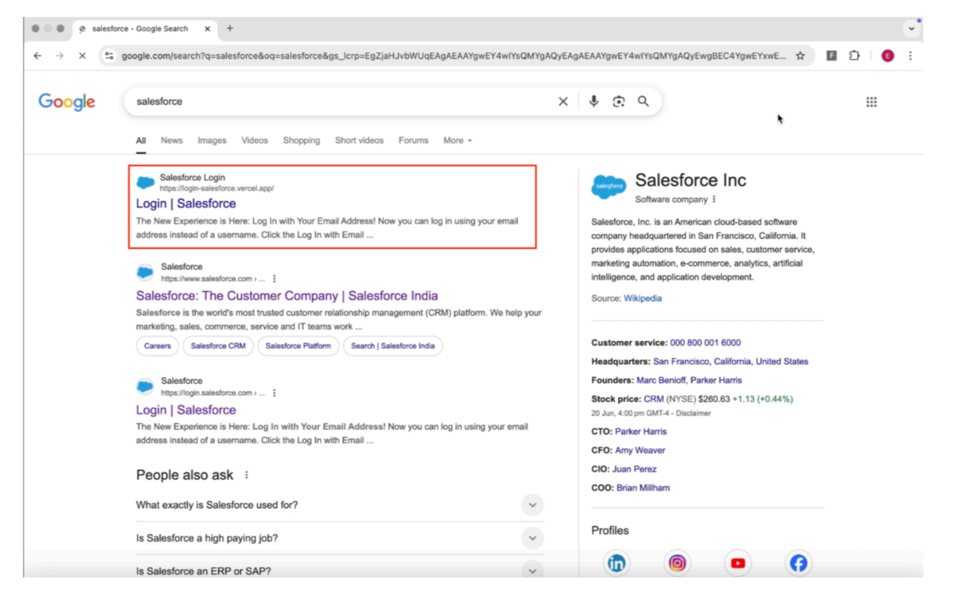This screenshot has height=590, width=958.
Task: Clear the search box with X icon
Action: click(x=563, y=101)
